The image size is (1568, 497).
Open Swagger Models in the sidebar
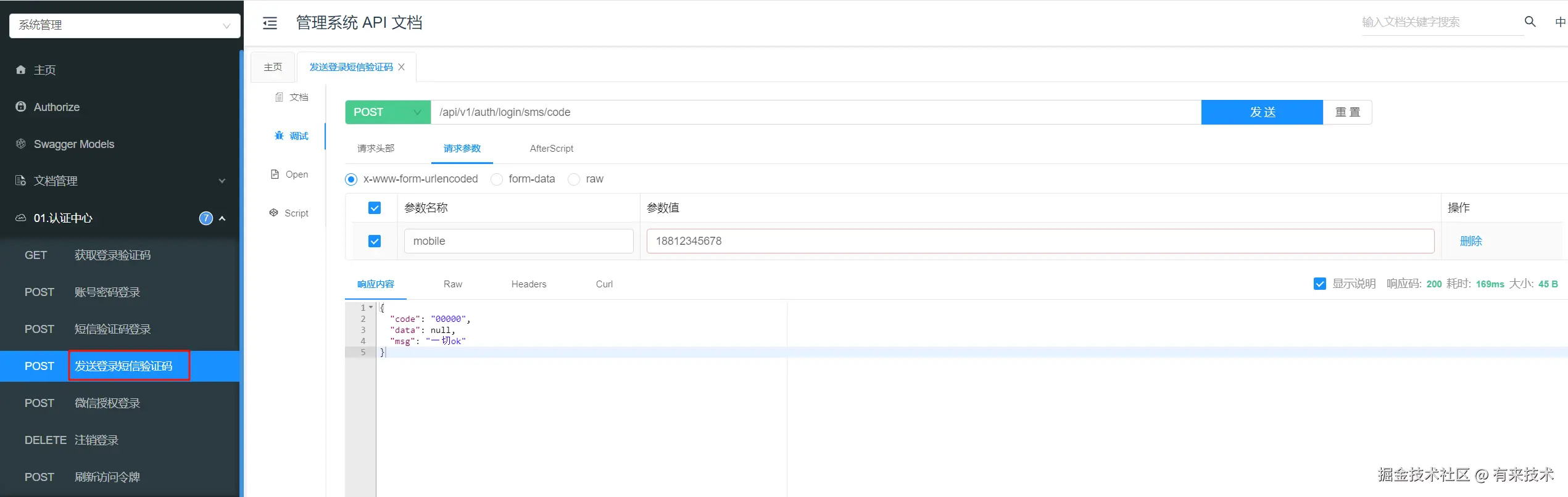coord(120,144)
